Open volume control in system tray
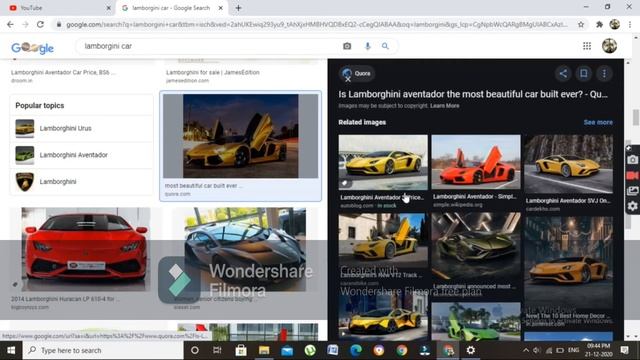This screenshot has height=360, width=640. pyautogui.click(x=537, y=350)
